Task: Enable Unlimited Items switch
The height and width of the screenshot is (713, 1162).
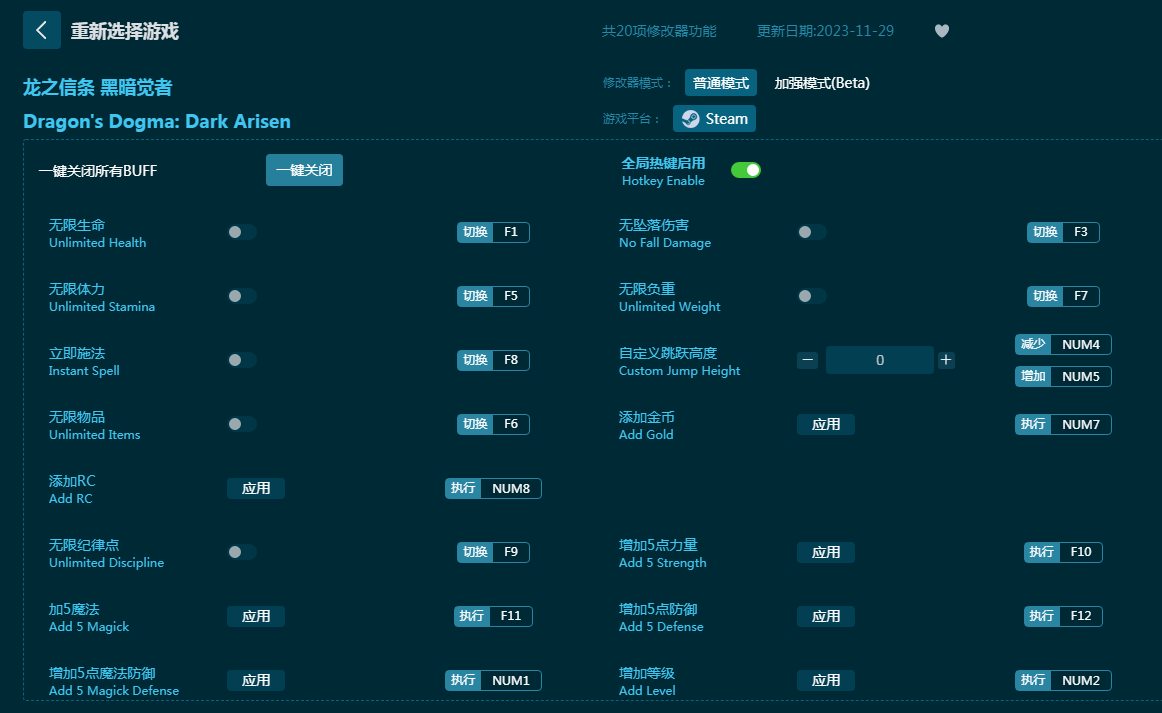Action: coord(242,424)
